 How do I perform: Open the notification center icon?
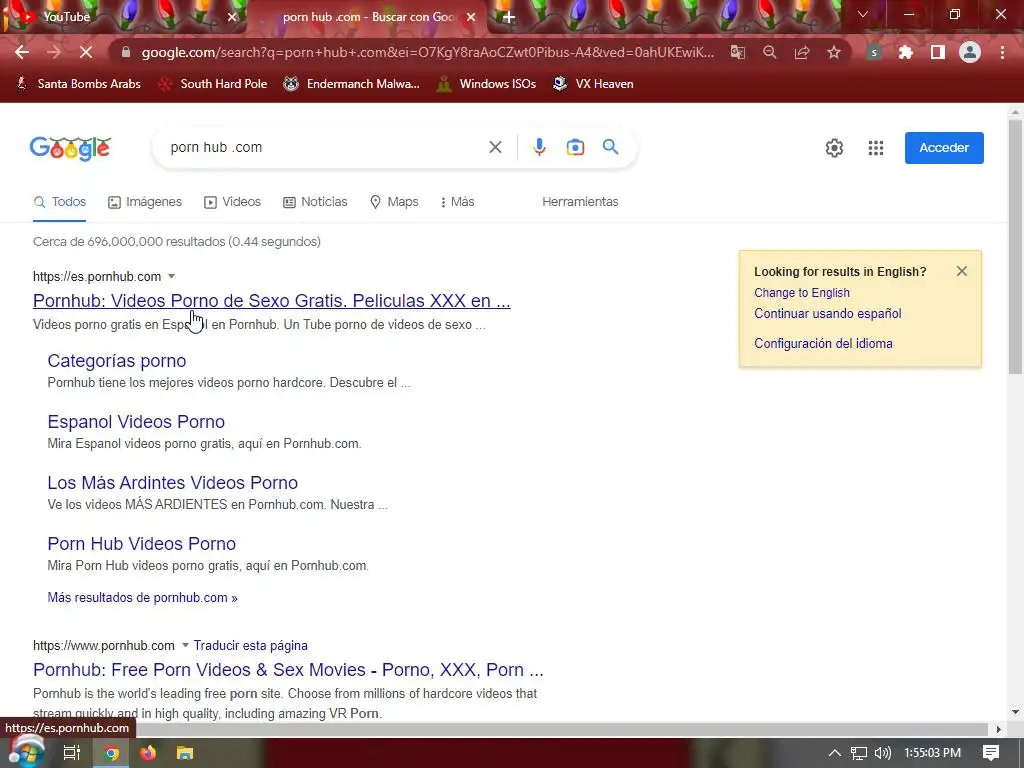(x=991, y=753)
